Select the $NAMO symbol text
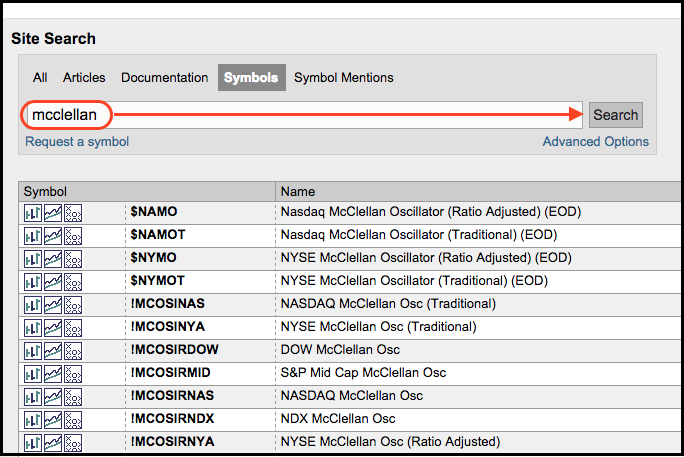This screenshot has width=684, height=457. (x=154, y=212)
